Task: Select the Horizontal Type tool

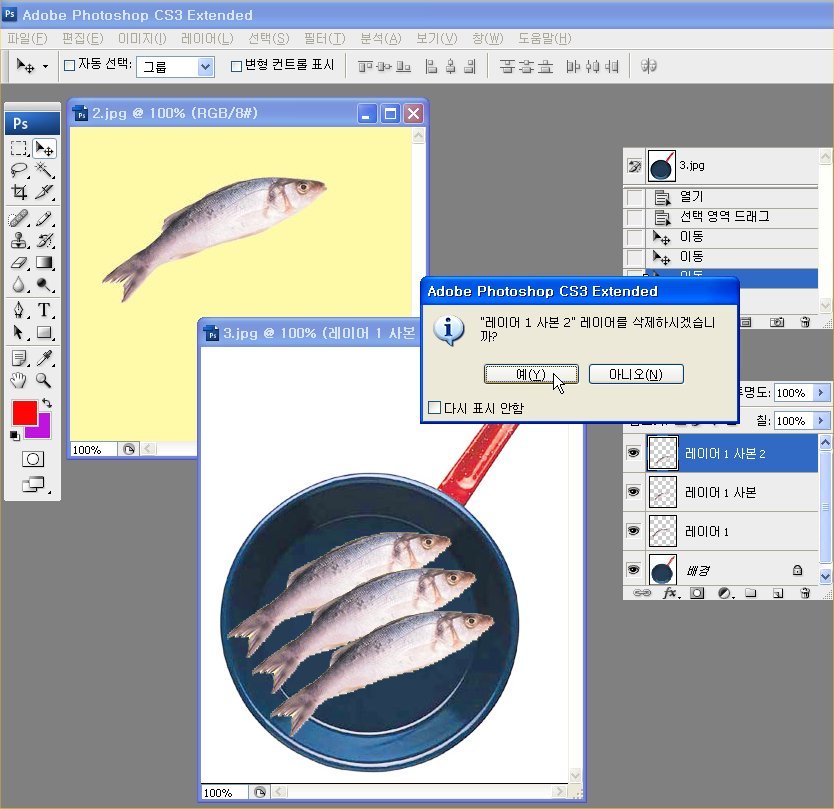Action: 45,310
